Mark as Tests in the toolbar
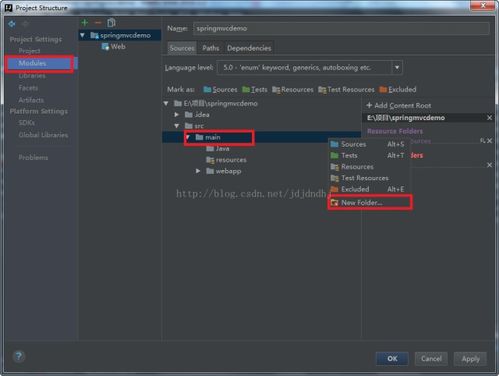This screenshot has height=376, width=499. (x=255, y=89)
